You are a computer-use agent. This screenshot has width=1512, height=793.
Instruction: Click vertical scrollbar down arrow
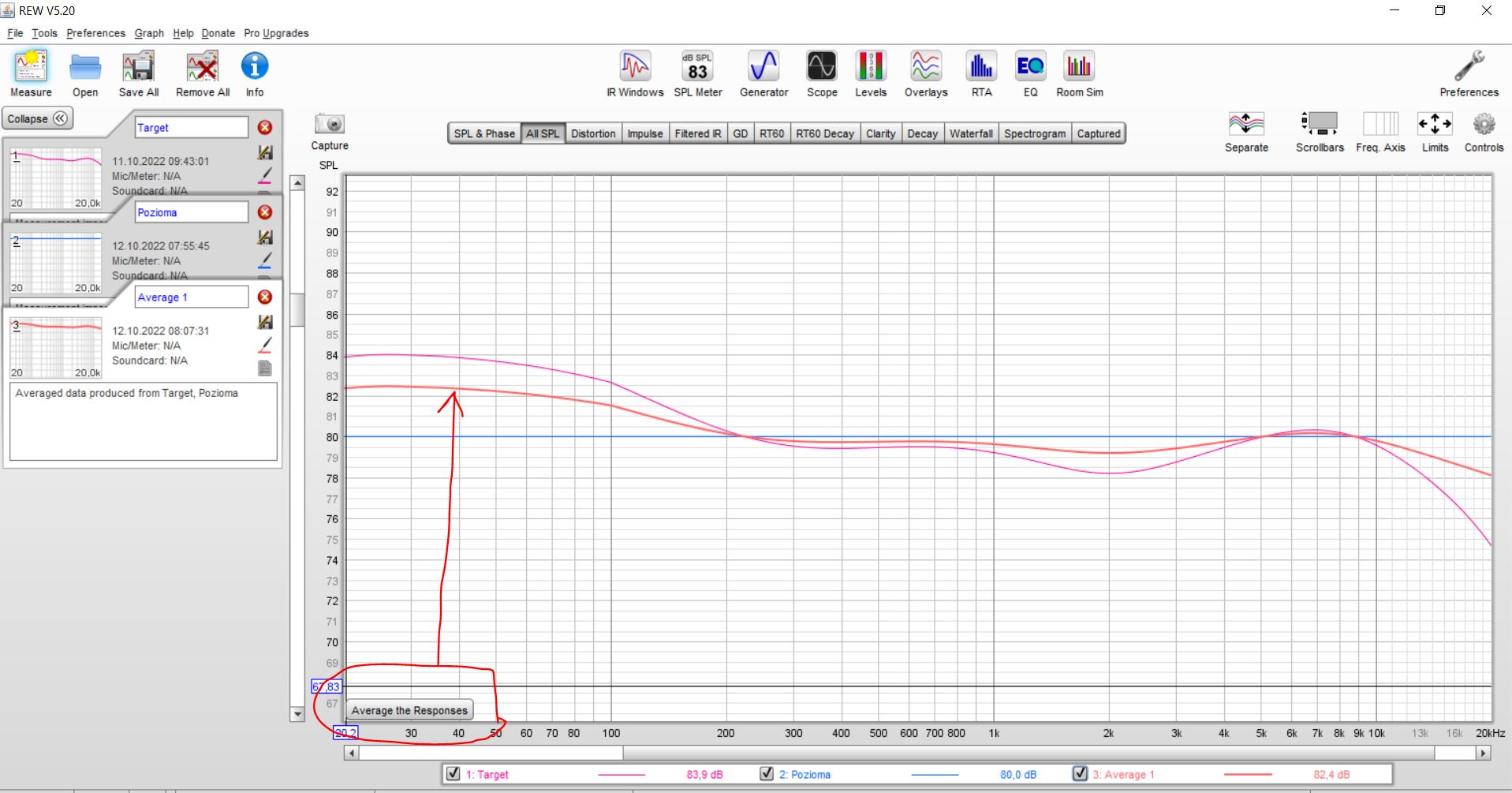click(297, 714)
